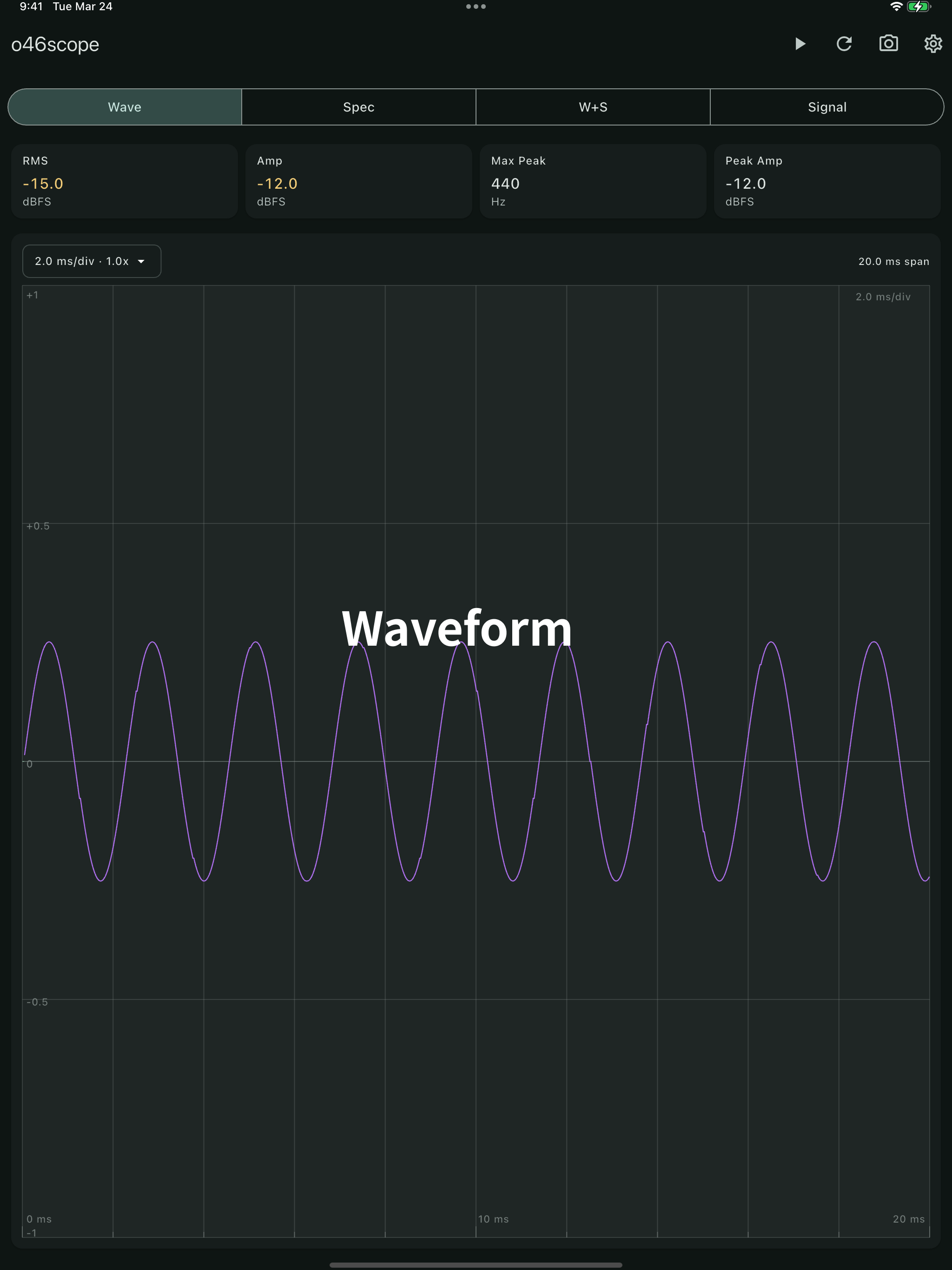Viewport: 952px width, 1270px height.
Task: Switch to the W+S tab
Action: (x=593, y=107)
